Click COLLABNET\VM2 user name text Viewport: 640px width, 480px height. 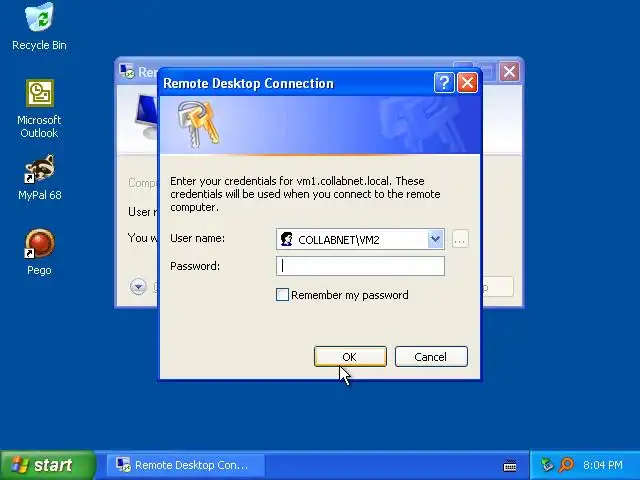click(x=339, y=240)
